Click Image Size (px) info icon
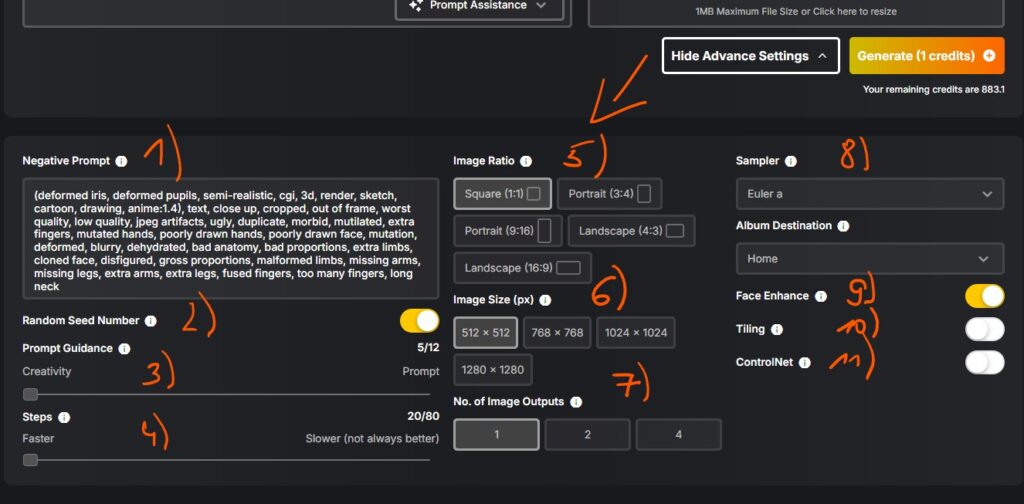The width and height of the screenshot is (1024, 504). coord(545,300)
